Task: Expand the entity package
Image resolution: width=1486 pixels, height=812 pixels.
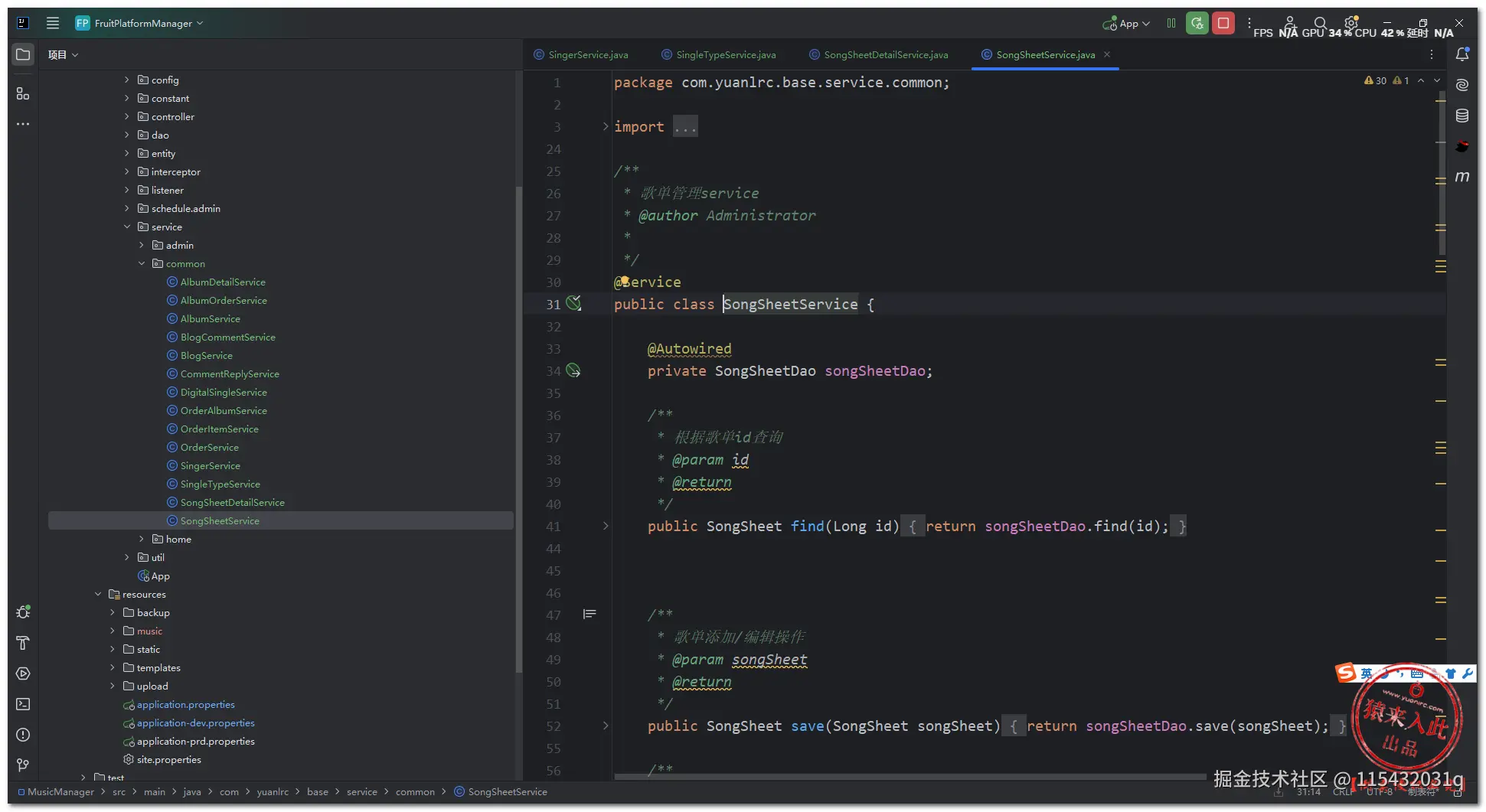Action: coord(127,153)
